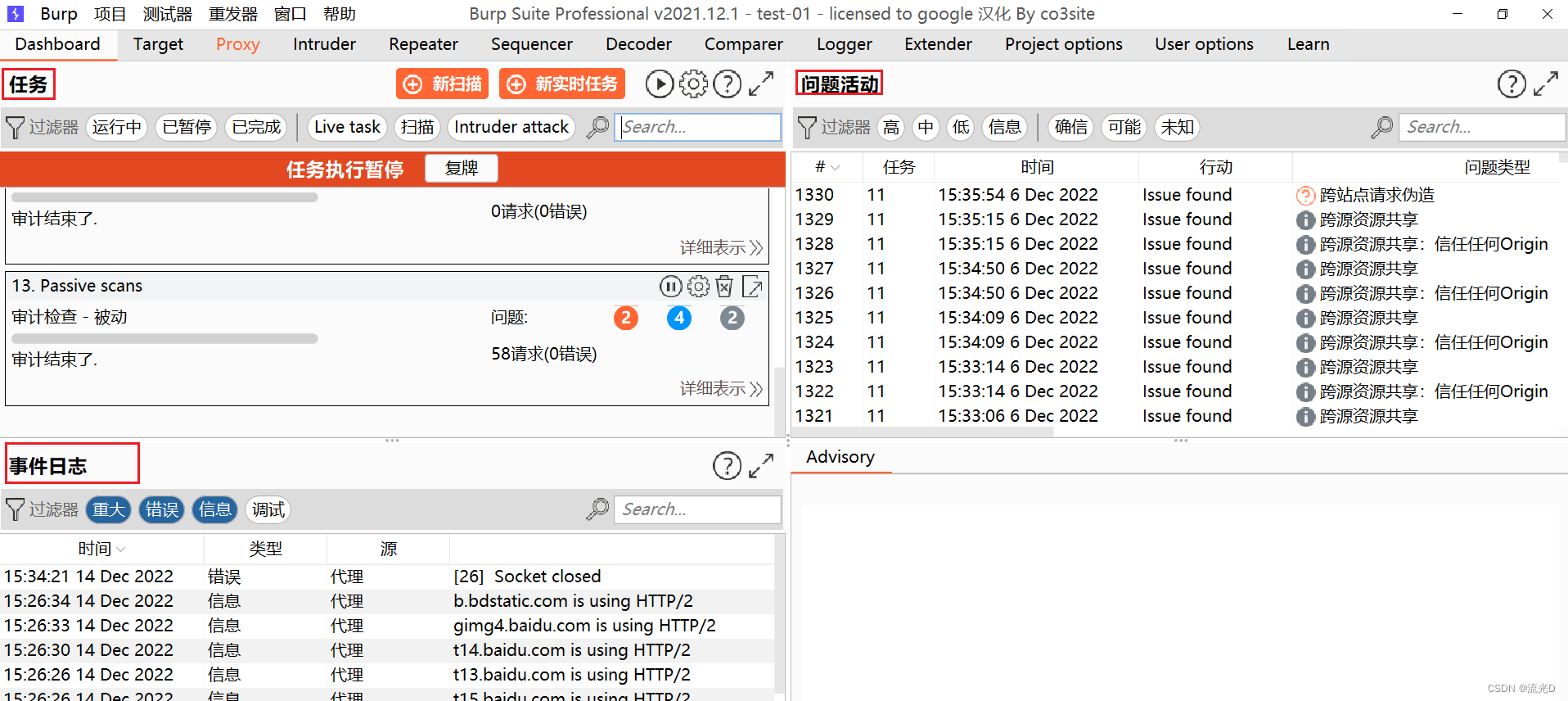
Task: Select issue row 1330 跨站点请求伪造
Action: [1176, 195]
